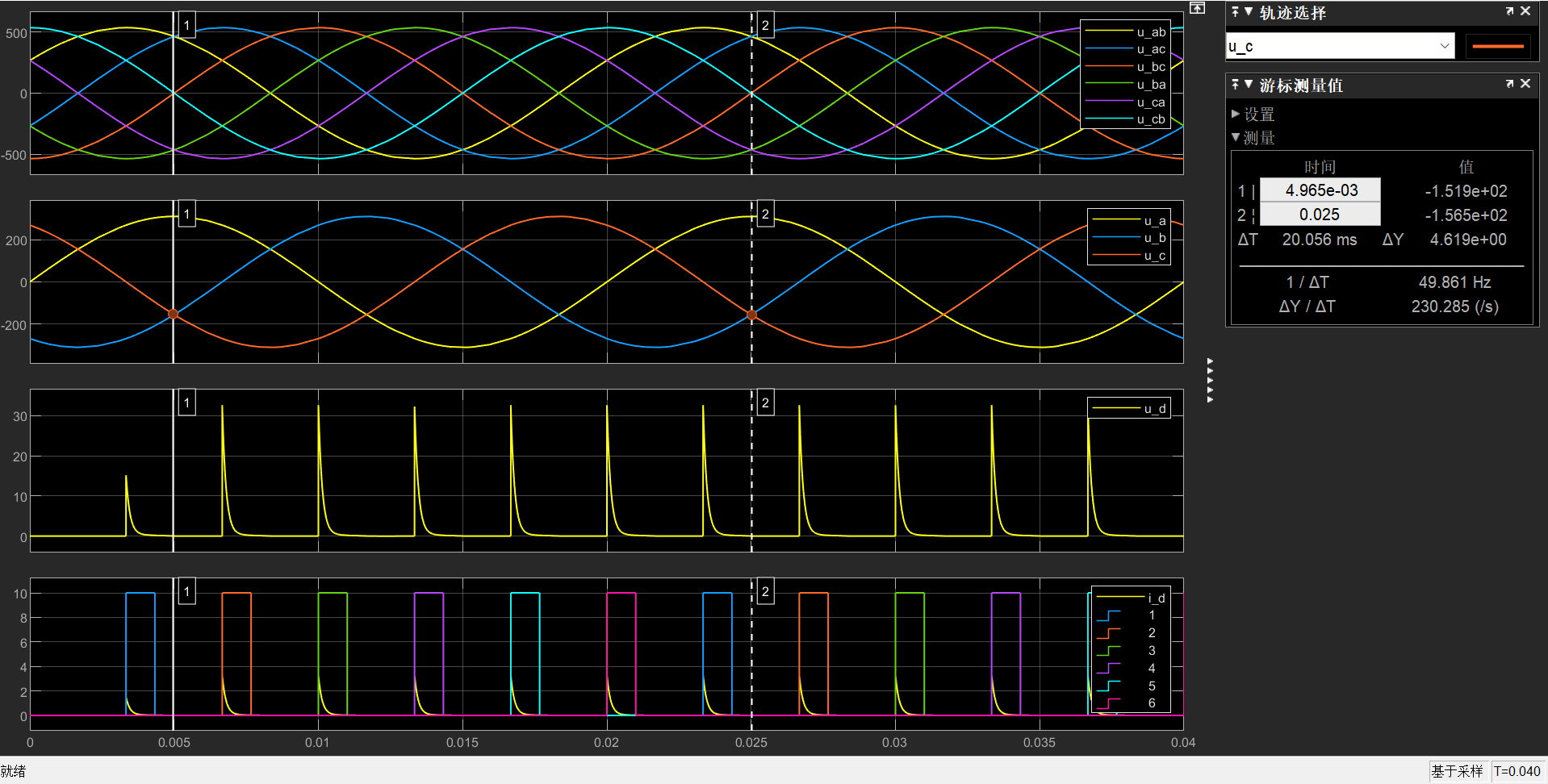
Task: Toggle u_a trace in the phase legend
Action: pos(1129,220)
